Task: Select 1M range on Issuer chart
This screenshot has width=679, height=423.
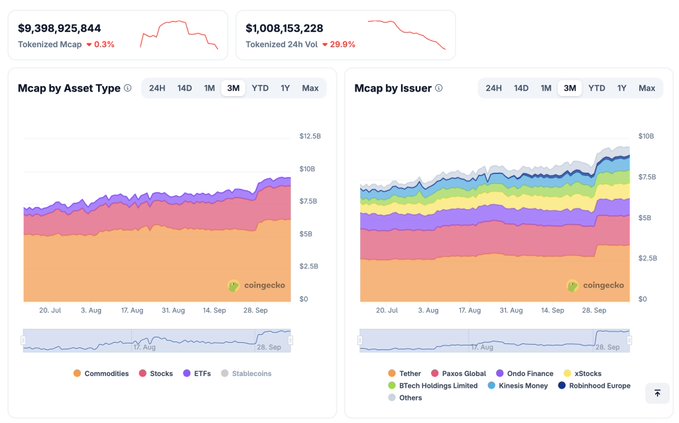Action: pos(546,88)
